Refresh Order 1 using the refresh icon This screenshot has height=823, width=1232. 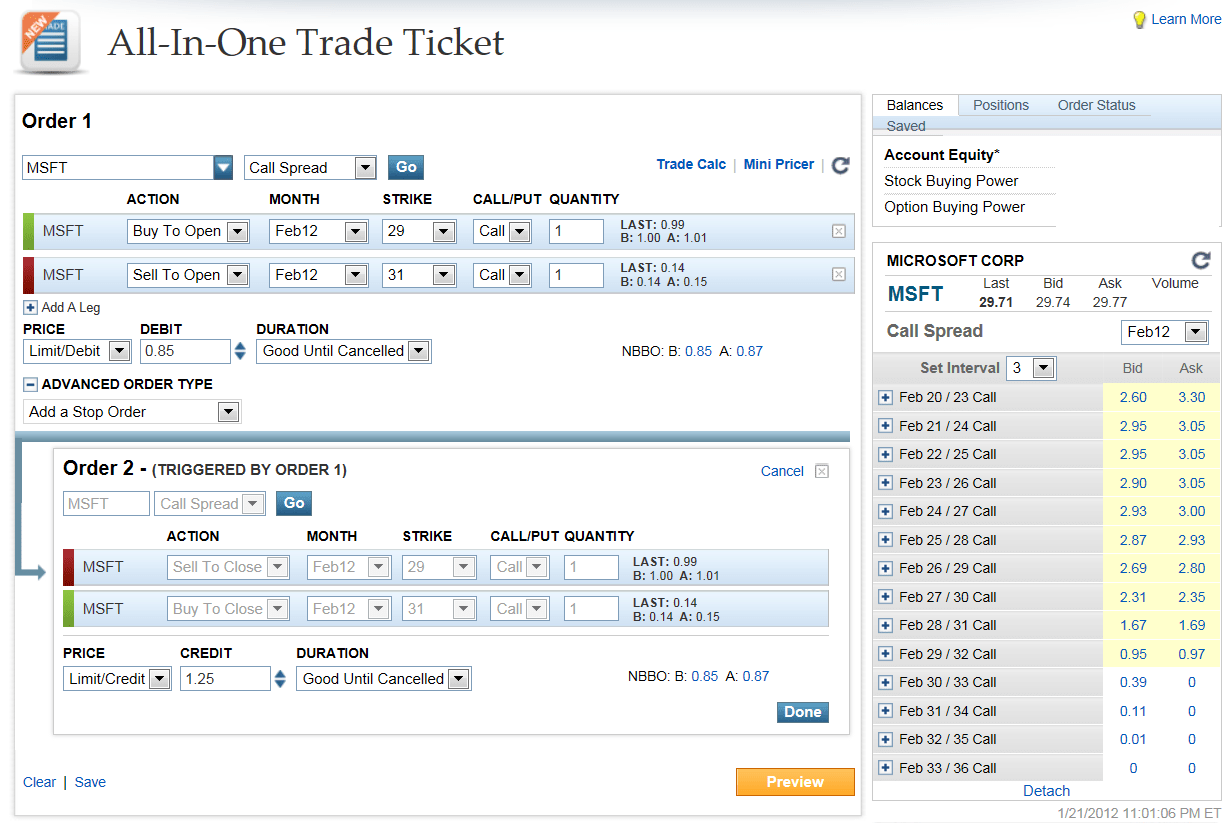840,165
